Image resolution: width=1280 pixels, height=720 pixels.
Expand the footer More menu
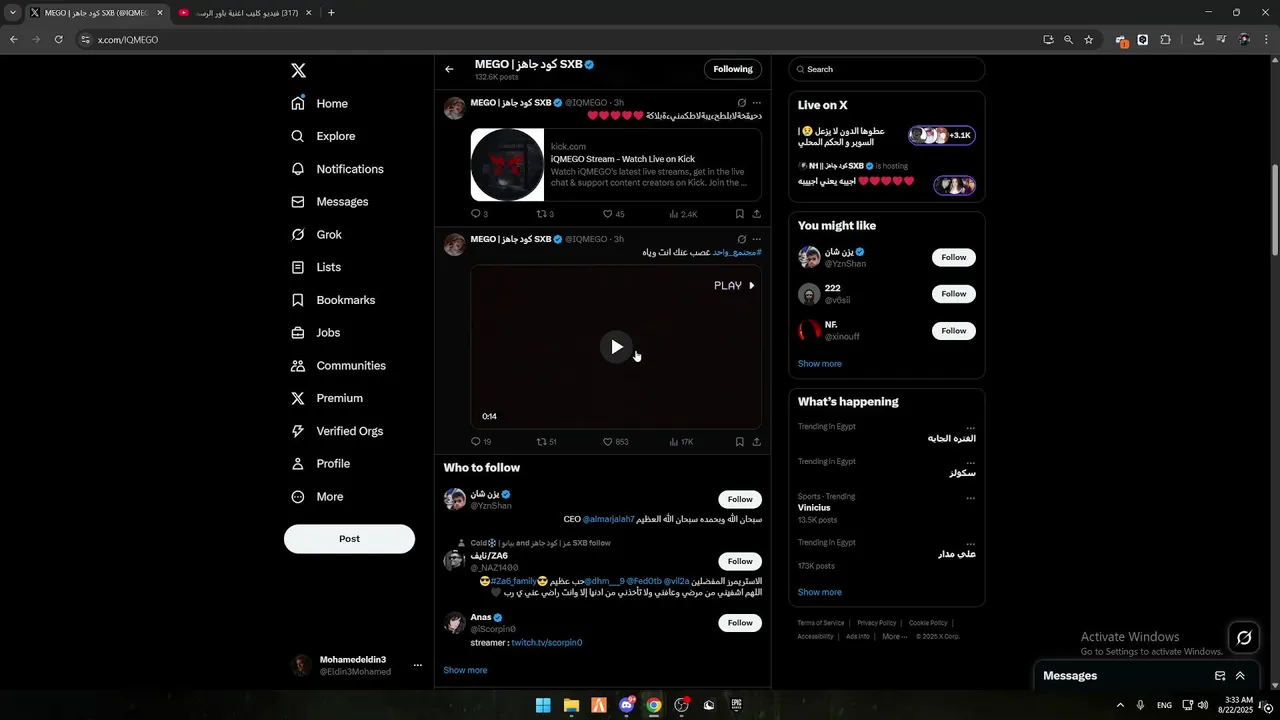[x=894, y=636]
